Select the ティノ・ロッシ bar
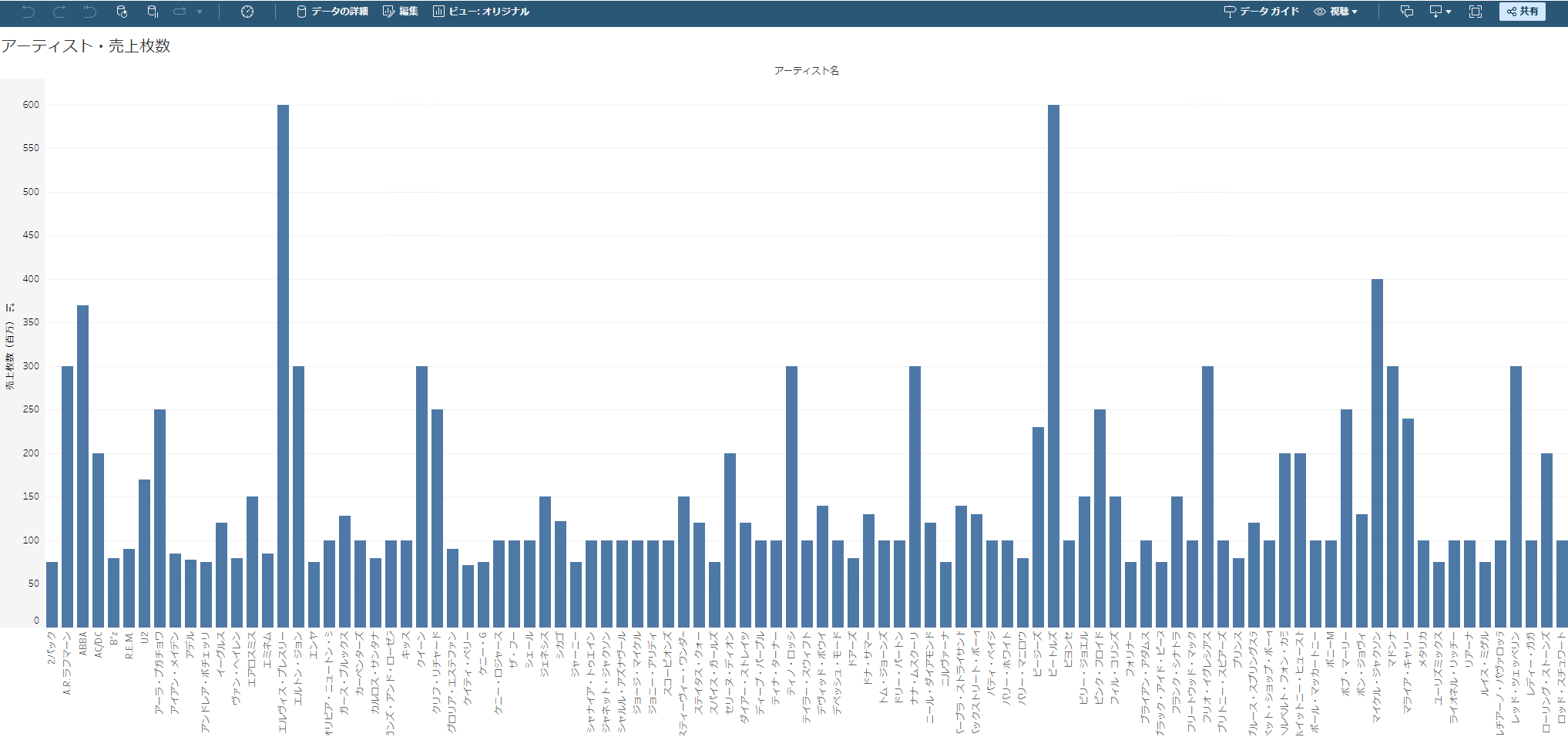This screenshot has width=1568, height=737. (791, 496)
